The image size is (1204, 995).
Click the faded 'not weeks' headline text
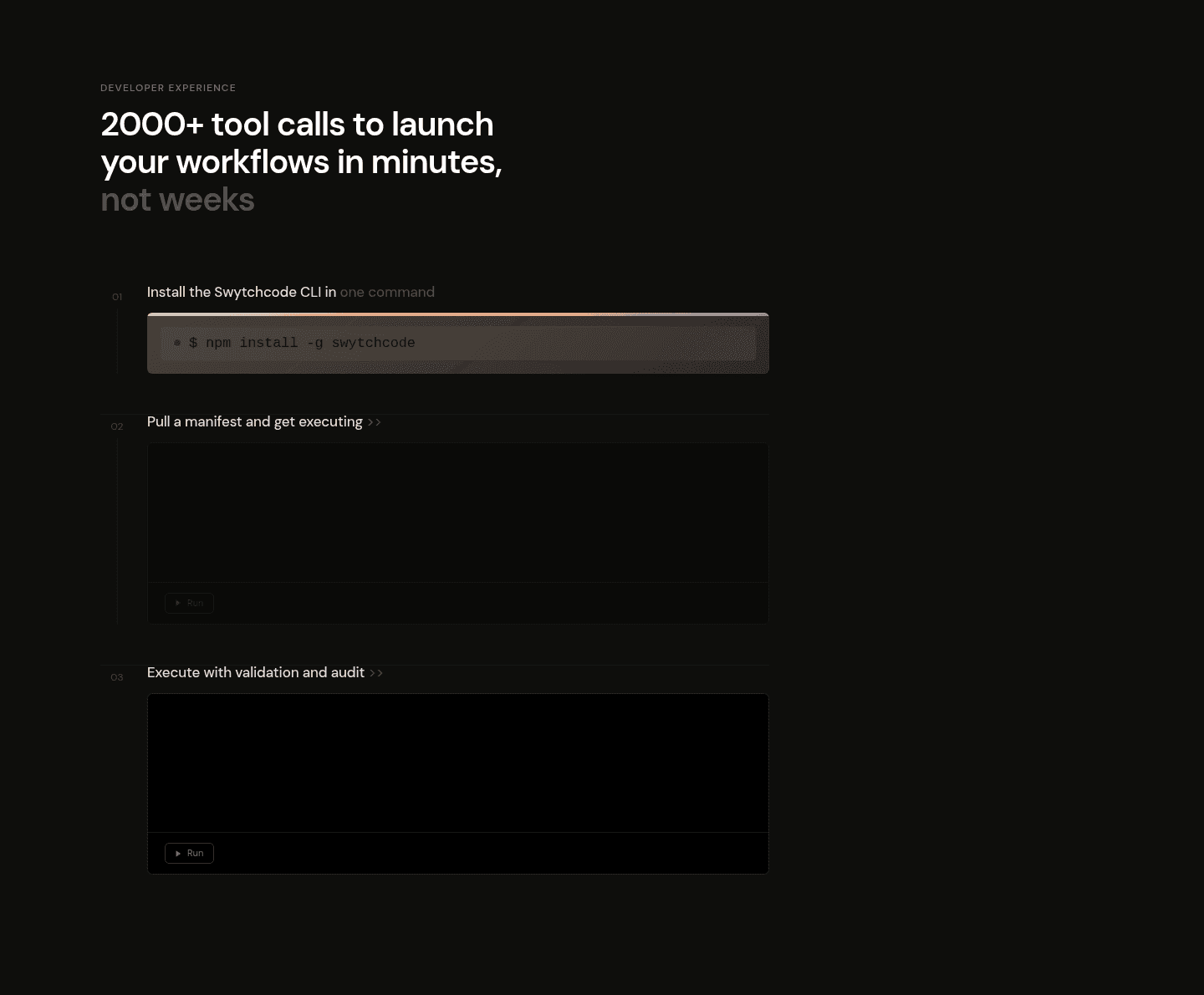click(177, 200)
